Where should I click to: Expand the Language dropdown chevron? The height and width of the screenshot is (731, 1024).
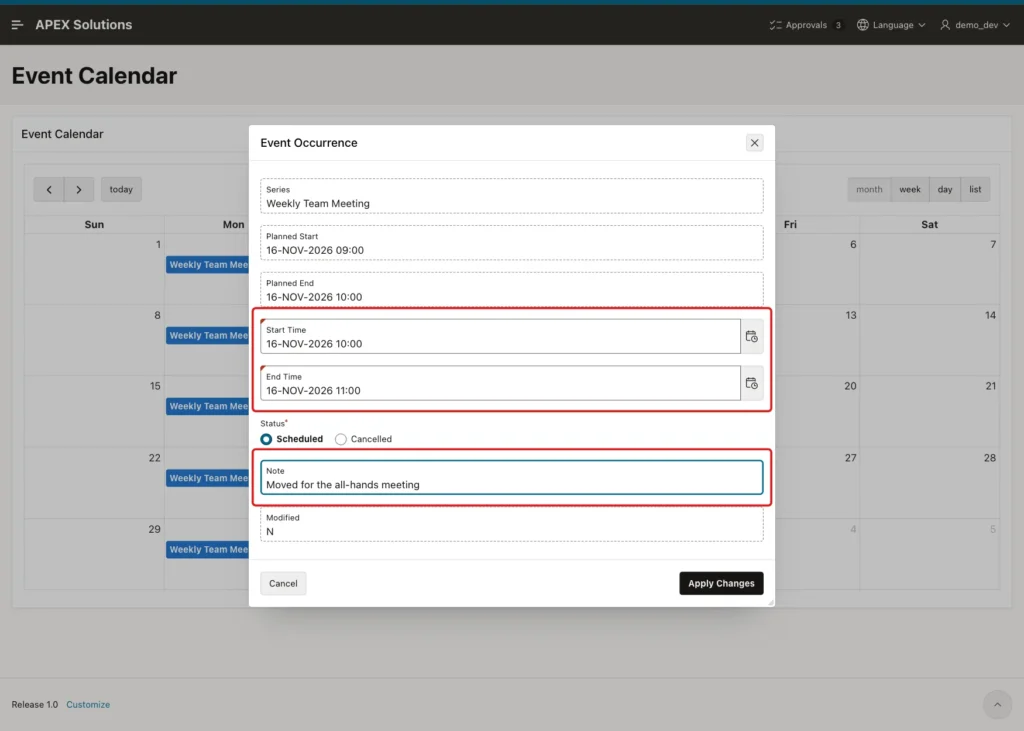921,25
